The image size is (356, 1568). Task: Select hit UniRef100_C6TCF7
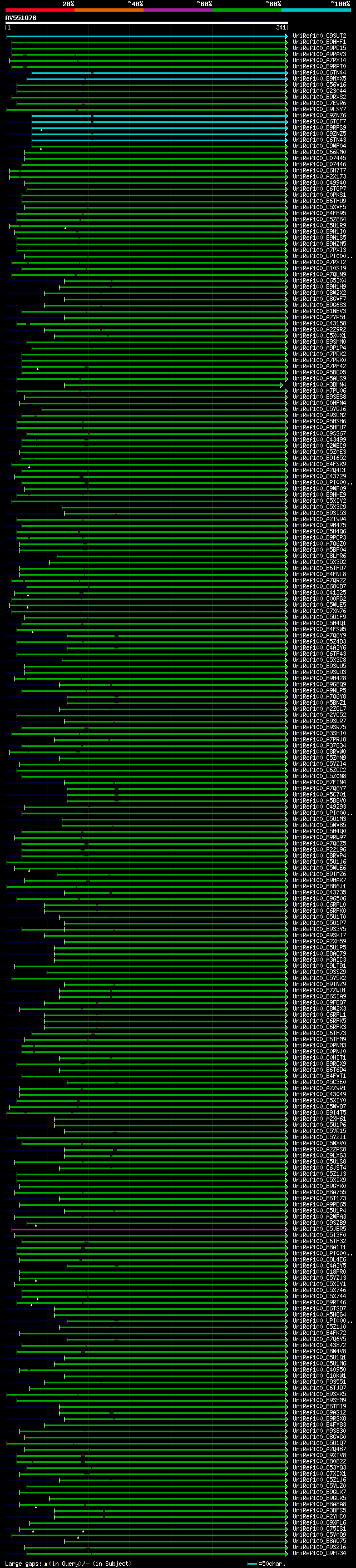pyautogui.click(x=319, y=122)
